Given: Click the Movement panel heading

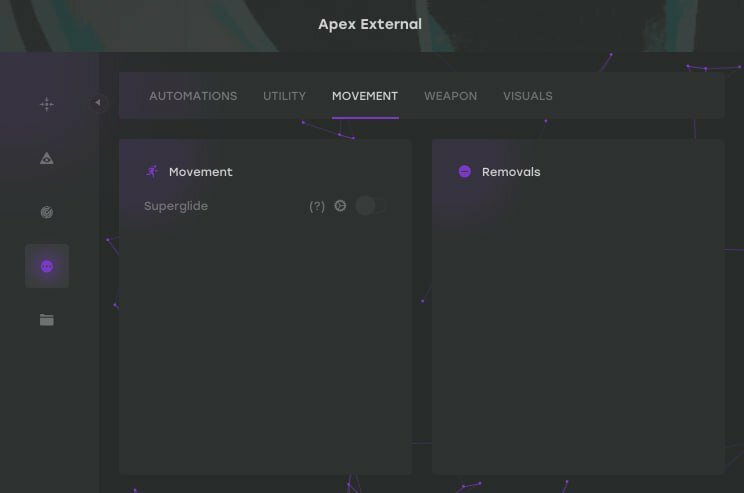Looking at the screenshot, I should pyautogui.click(x=201, y=172).
